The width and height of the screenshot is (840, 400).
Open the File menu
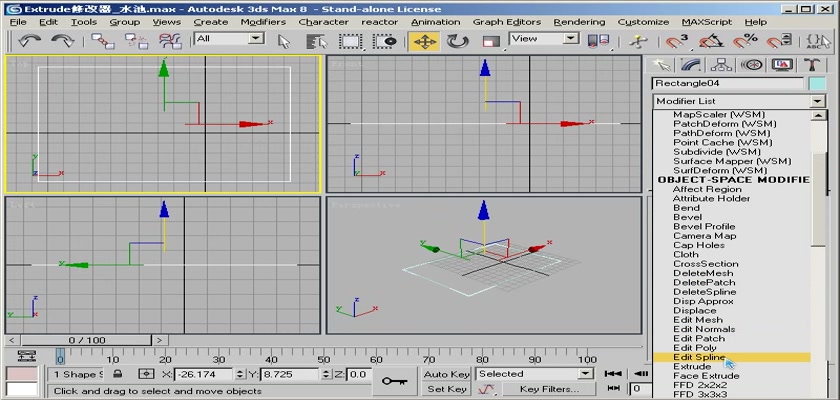(18, 22)
